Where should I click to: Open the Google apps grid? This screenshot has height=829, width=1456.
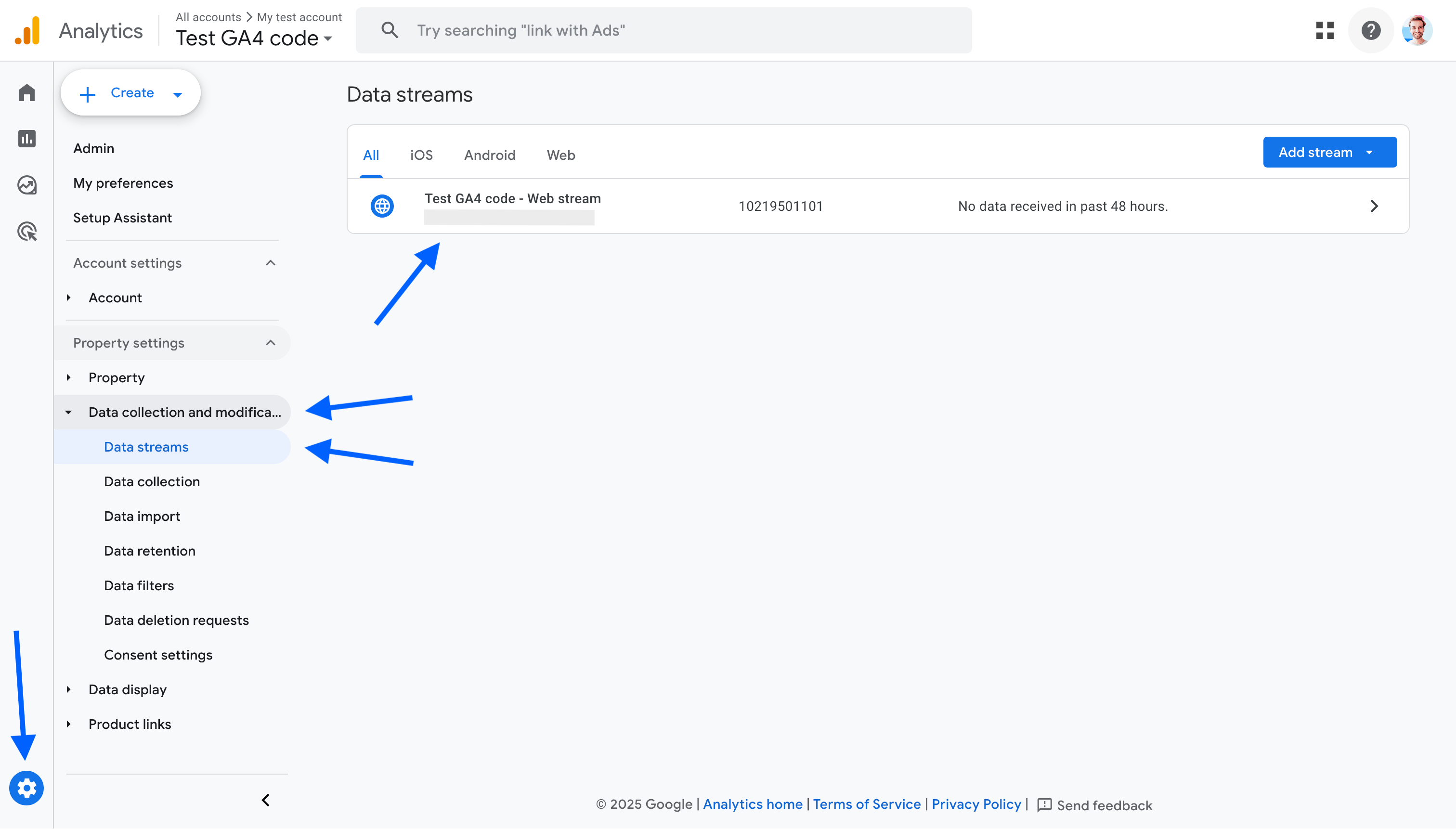1325,30
